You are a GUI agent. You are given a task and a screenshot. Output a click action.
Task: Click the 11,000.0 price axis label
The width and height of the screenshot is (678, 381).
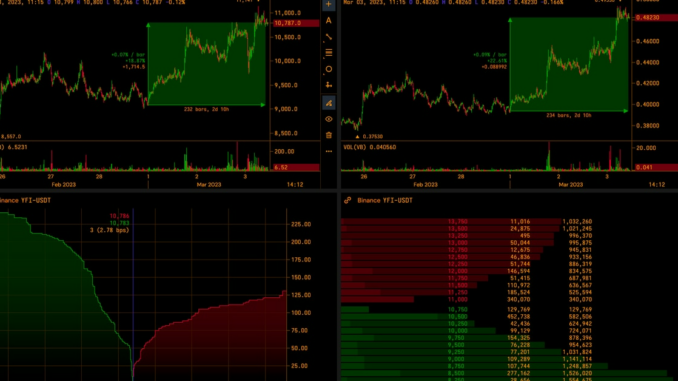coord(287,13)
